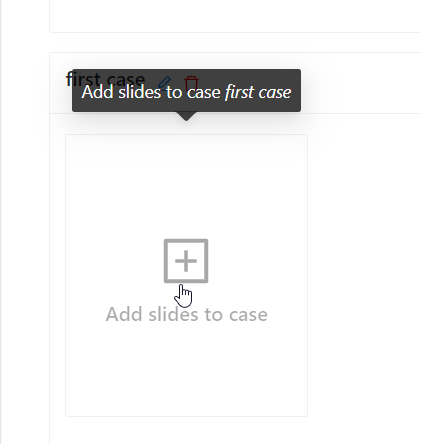Click the dark tooltip 'Add slides to case'
This screenshot has height=444, width=421.
click(x=186, y=91)
